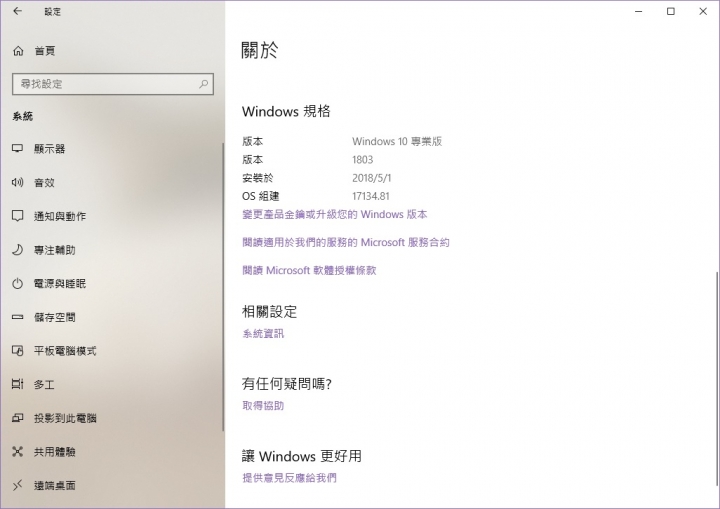Select the OS build value 17134.81
Viewport: 720px width, 509px height.
tap(371, 196)
